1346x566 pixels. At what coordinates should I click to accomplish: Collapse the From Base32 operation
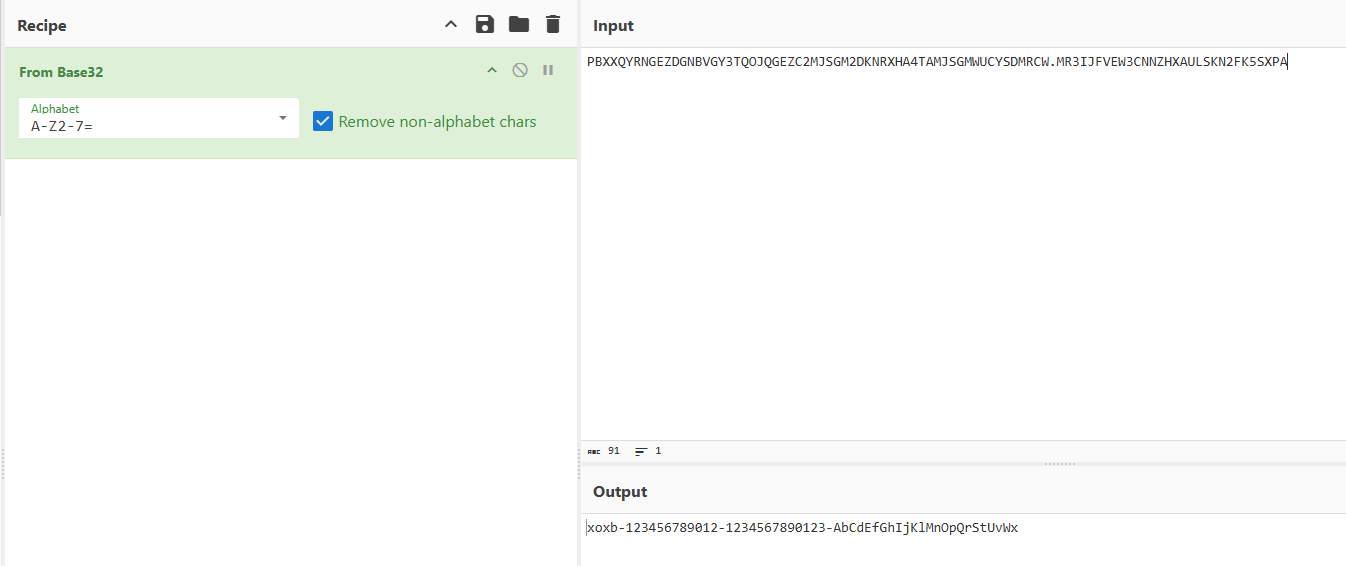(491, 70)
